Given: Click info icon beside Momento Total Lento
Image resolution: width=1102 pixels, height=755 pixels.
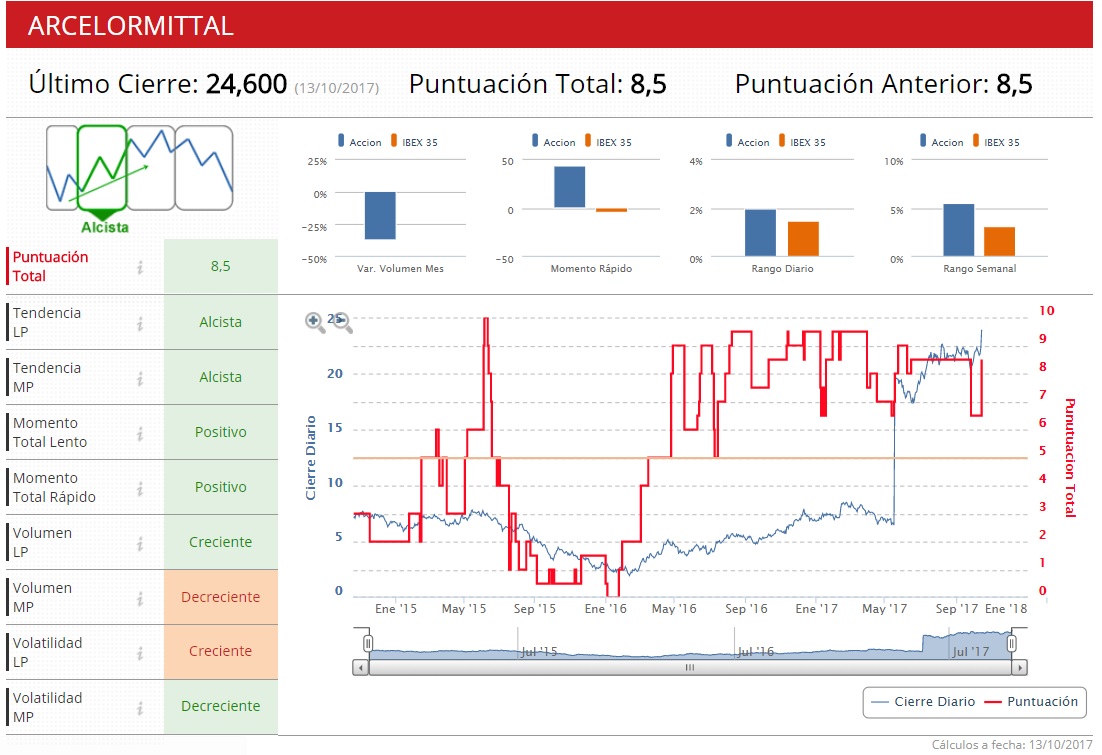Looking at the screenshot, I should click(x=141, y=433).
